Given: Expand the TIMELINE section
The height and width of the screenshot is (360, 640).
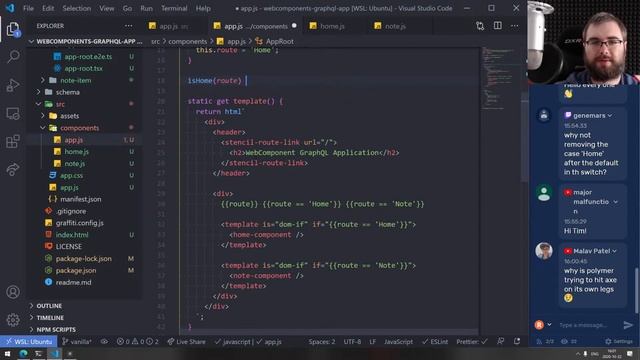Looking at the screenshot, I should (50, 318).
